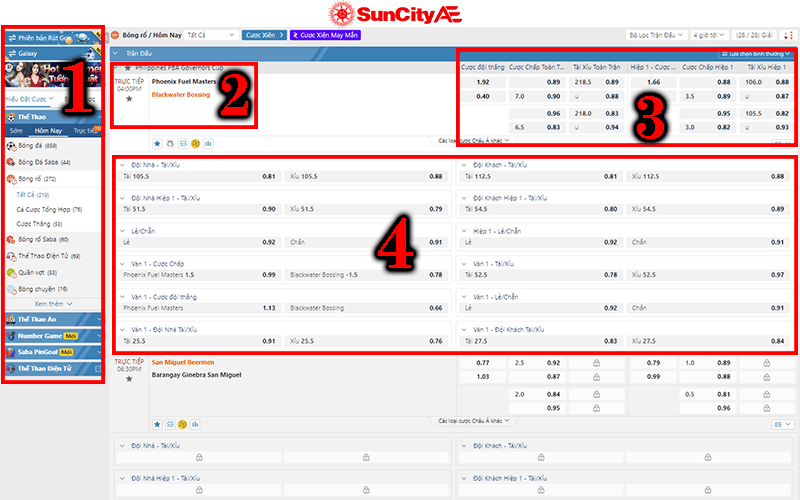Open scoreboard icon under San Miguel Beermen match
The width and height of the screenshot is (800, 500).
(x=170, y=424)
